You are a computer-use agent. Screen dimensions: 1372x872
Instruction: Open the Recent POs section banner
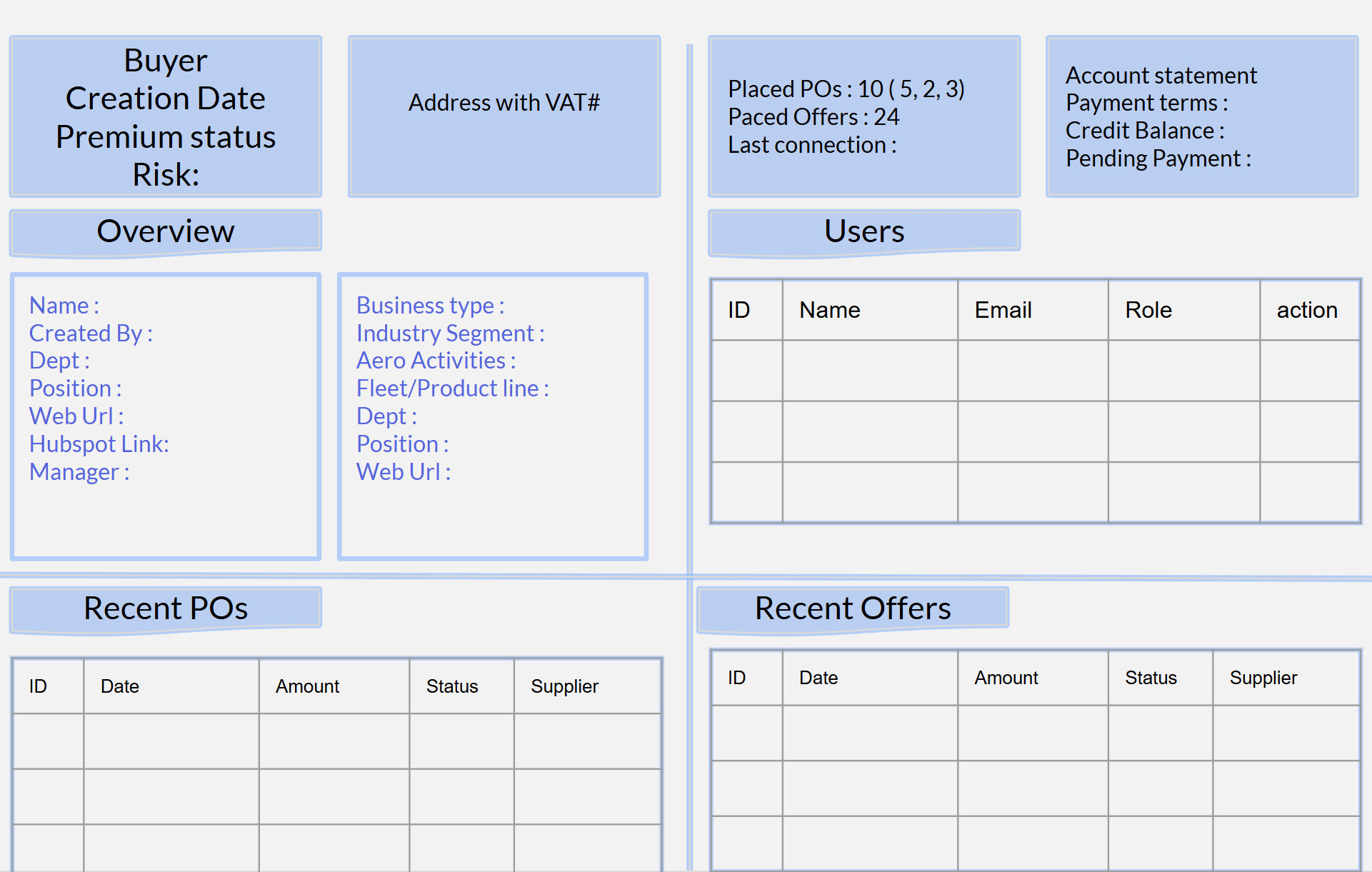pos(165,608)
